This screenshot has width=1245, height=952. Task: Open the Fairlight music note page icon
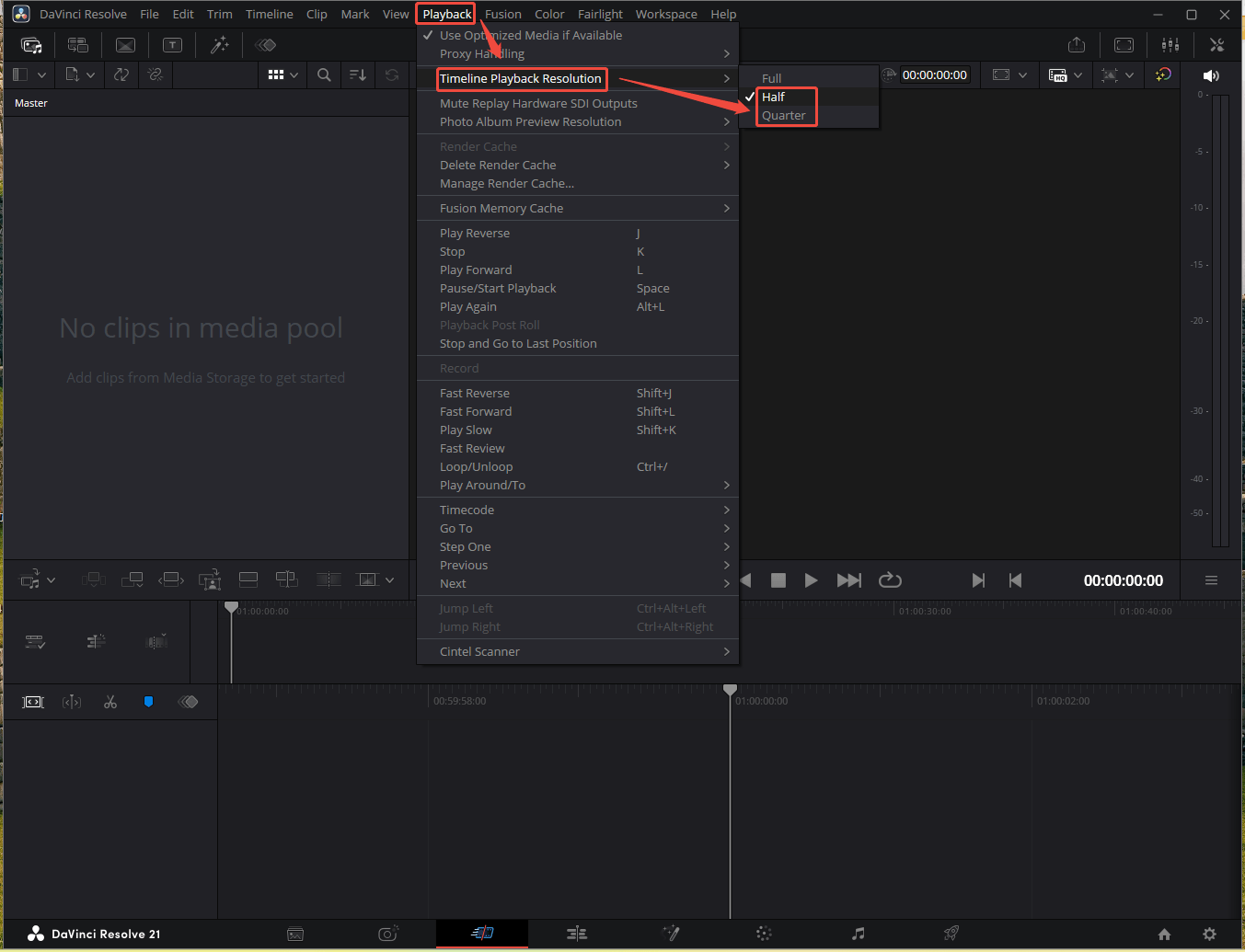coord(858,934)
